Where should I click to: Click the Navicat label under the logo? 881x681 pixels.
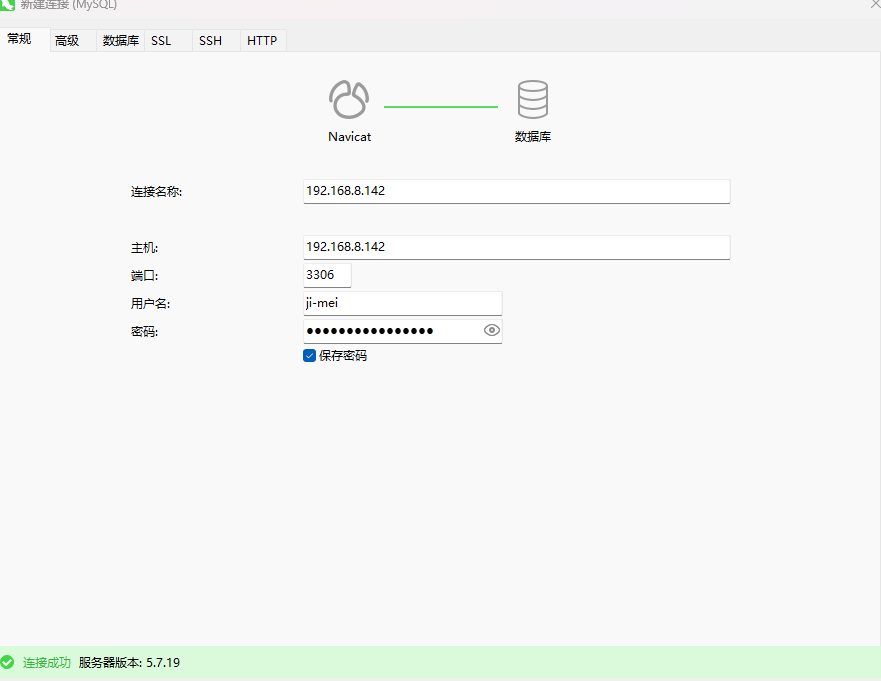click(349, 137)
